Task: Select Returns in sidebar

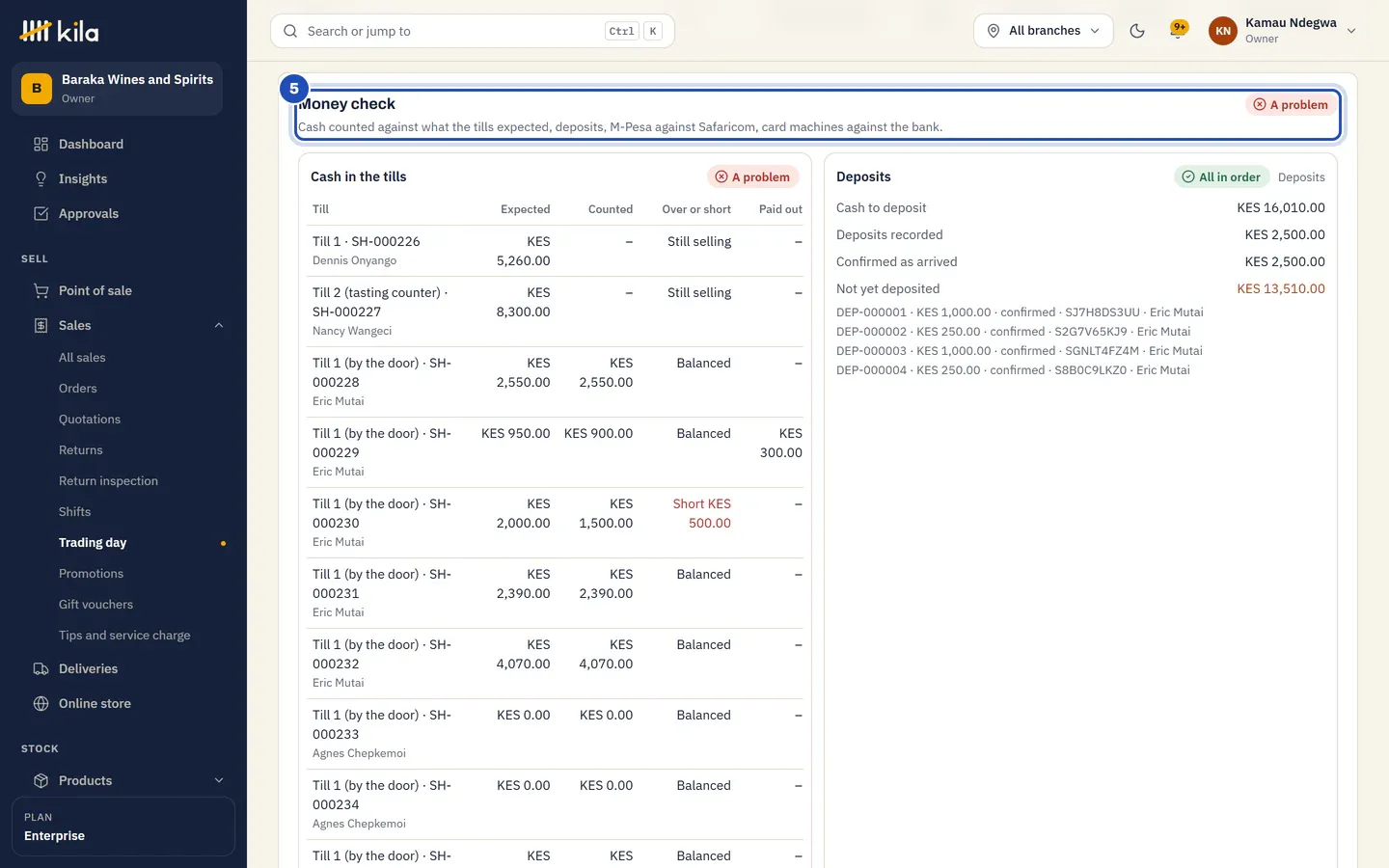Action: pos(81,449)
